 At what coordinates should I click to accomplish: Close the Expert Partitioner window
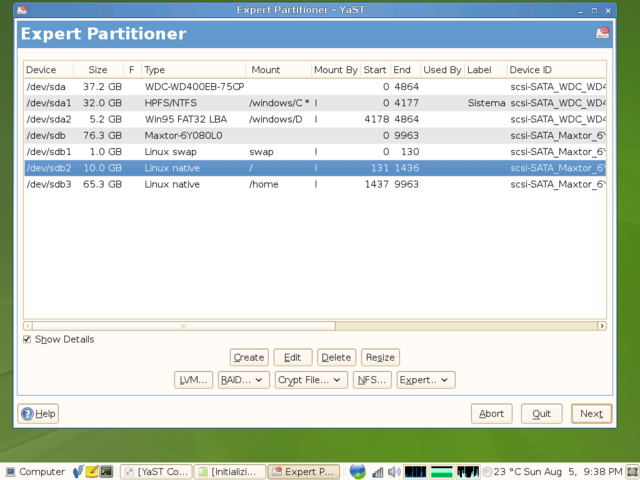(608, 11)
